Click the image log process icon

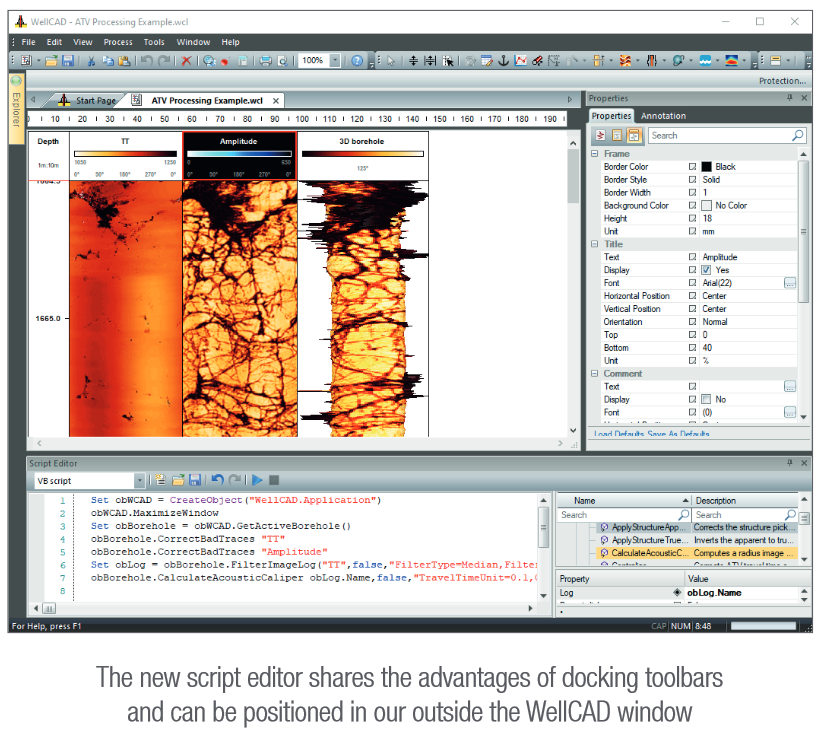625,61
